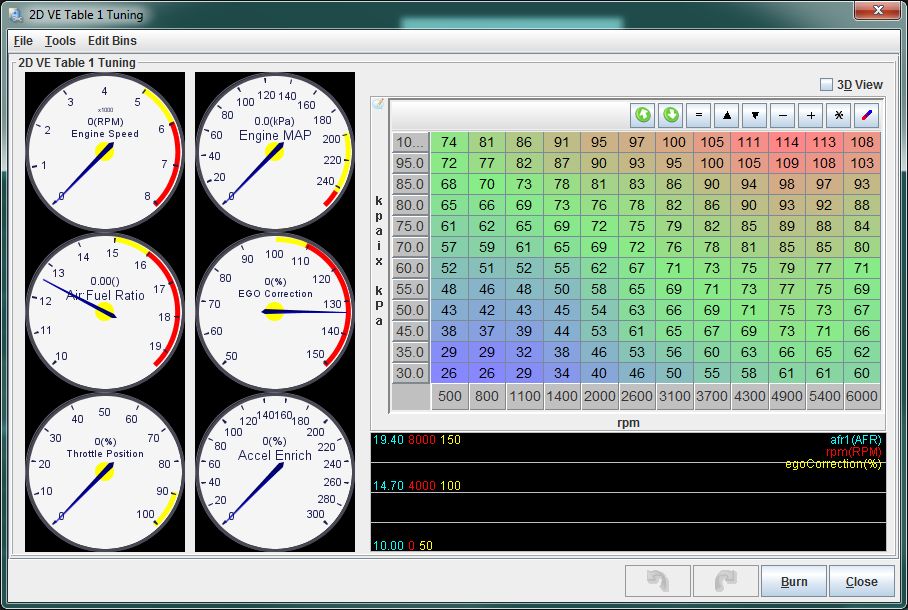Open the File menu
This screenshot has width=908, height=610.
point(23,41)
